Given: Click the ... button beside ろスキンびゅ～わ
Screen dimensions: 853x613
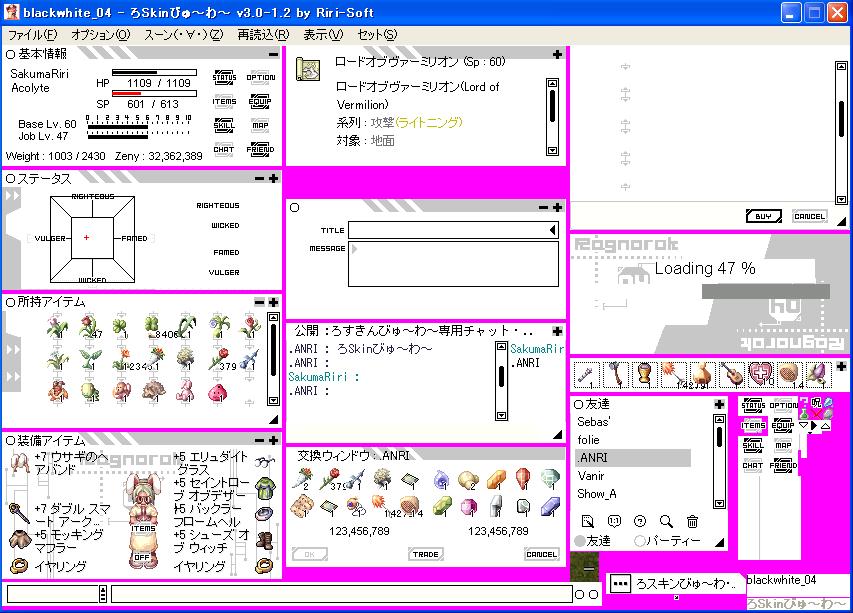Looking at the screenshot, I should click(620, 584).
